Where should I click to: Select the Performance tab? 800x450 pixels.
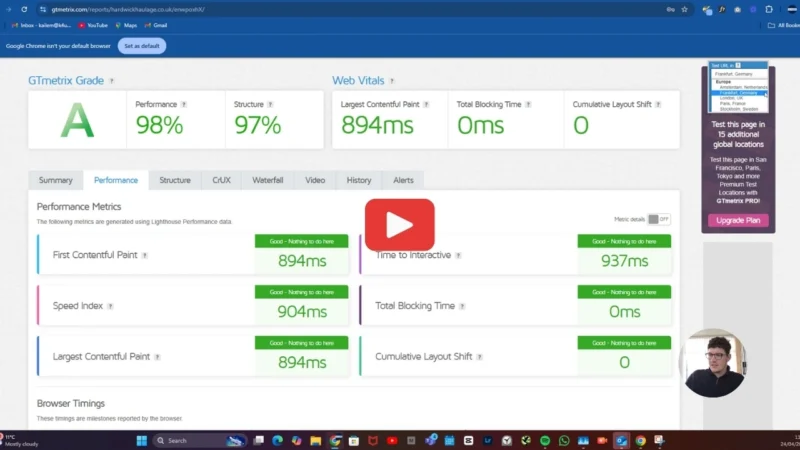coord(116,180)
